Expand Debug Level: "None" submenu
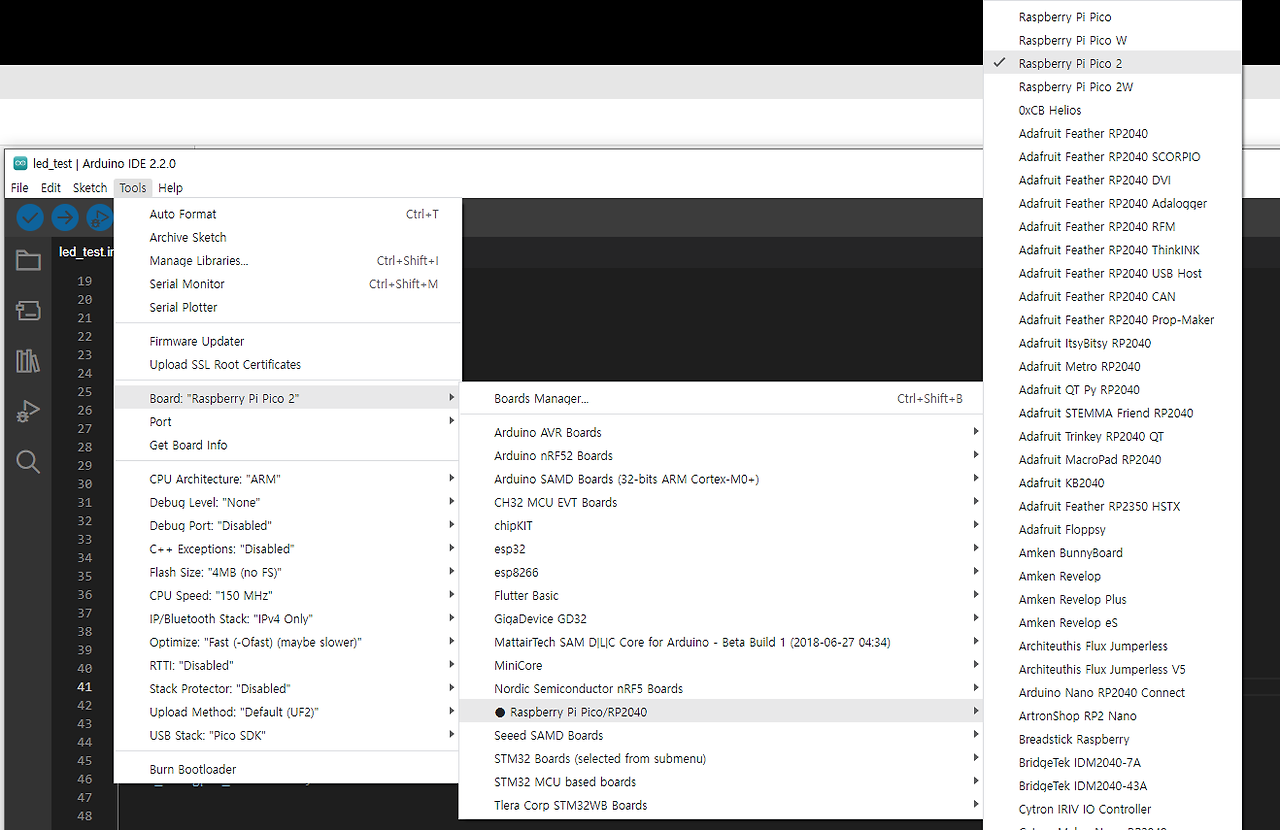 (288, 502)
